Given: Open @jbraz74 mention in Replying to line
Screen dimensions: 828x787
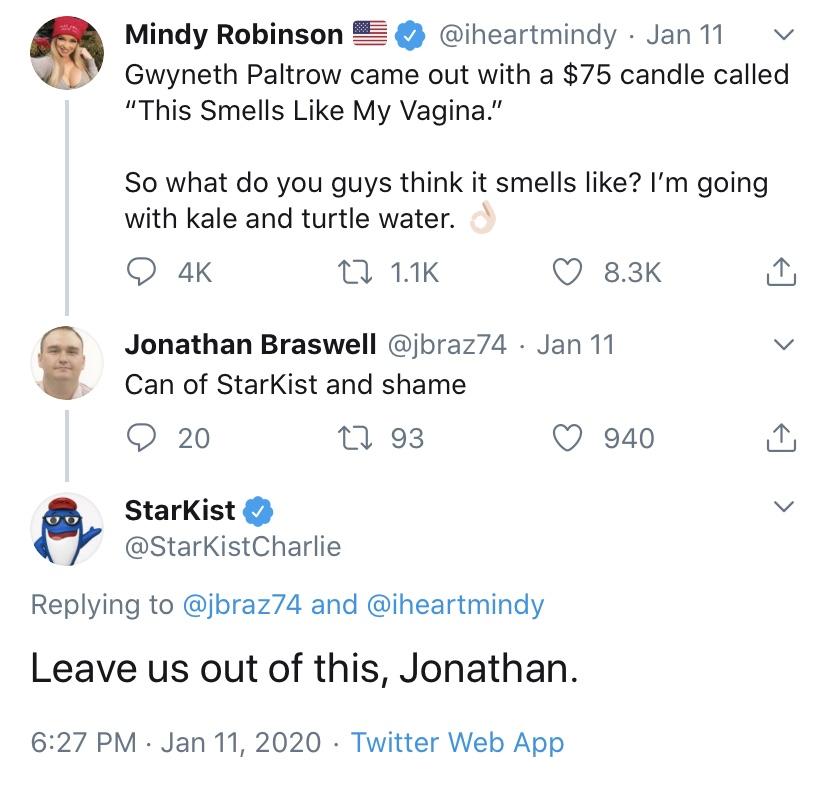Looking at the screenshot, I should (242, 605).
